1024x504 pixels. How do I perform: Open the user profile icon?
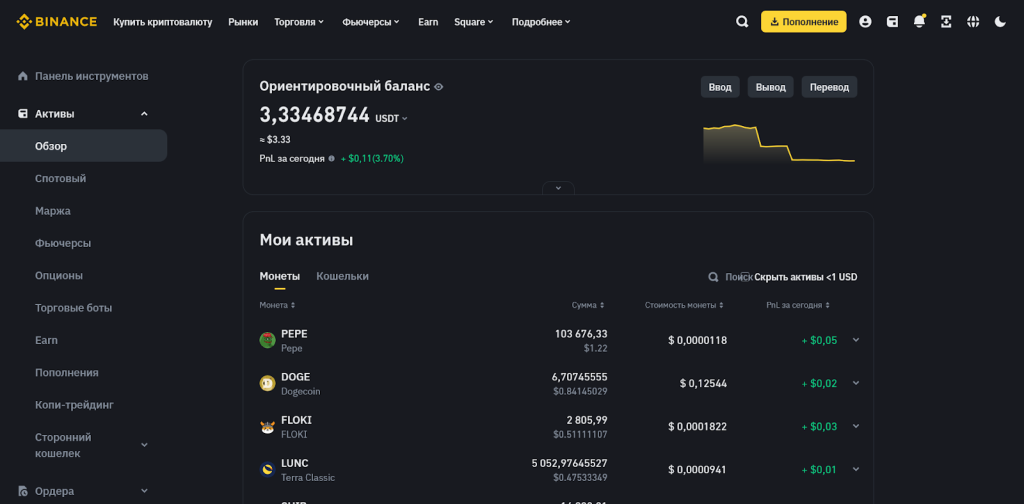pyautogui.click(x=865, y=22)
